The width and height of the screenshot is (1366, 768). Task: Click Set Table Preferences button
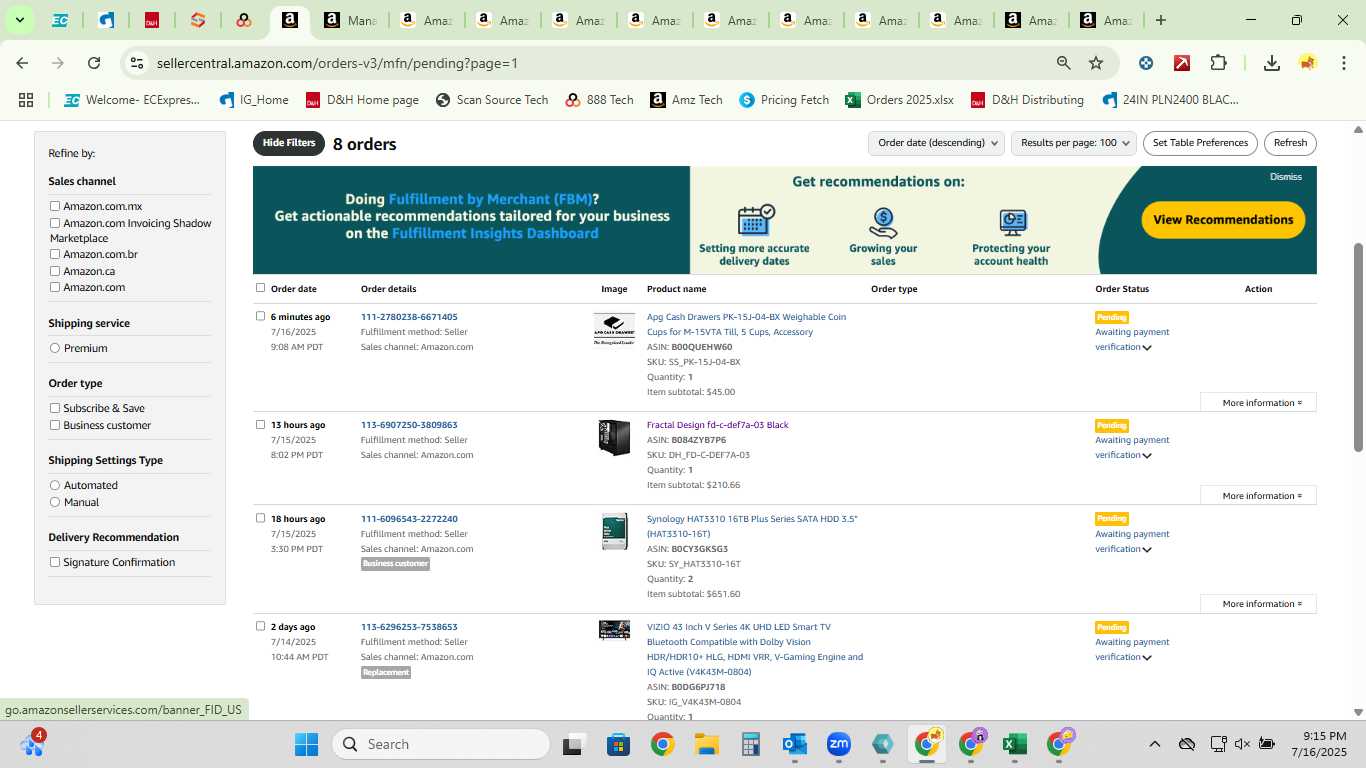[1200, 143]
